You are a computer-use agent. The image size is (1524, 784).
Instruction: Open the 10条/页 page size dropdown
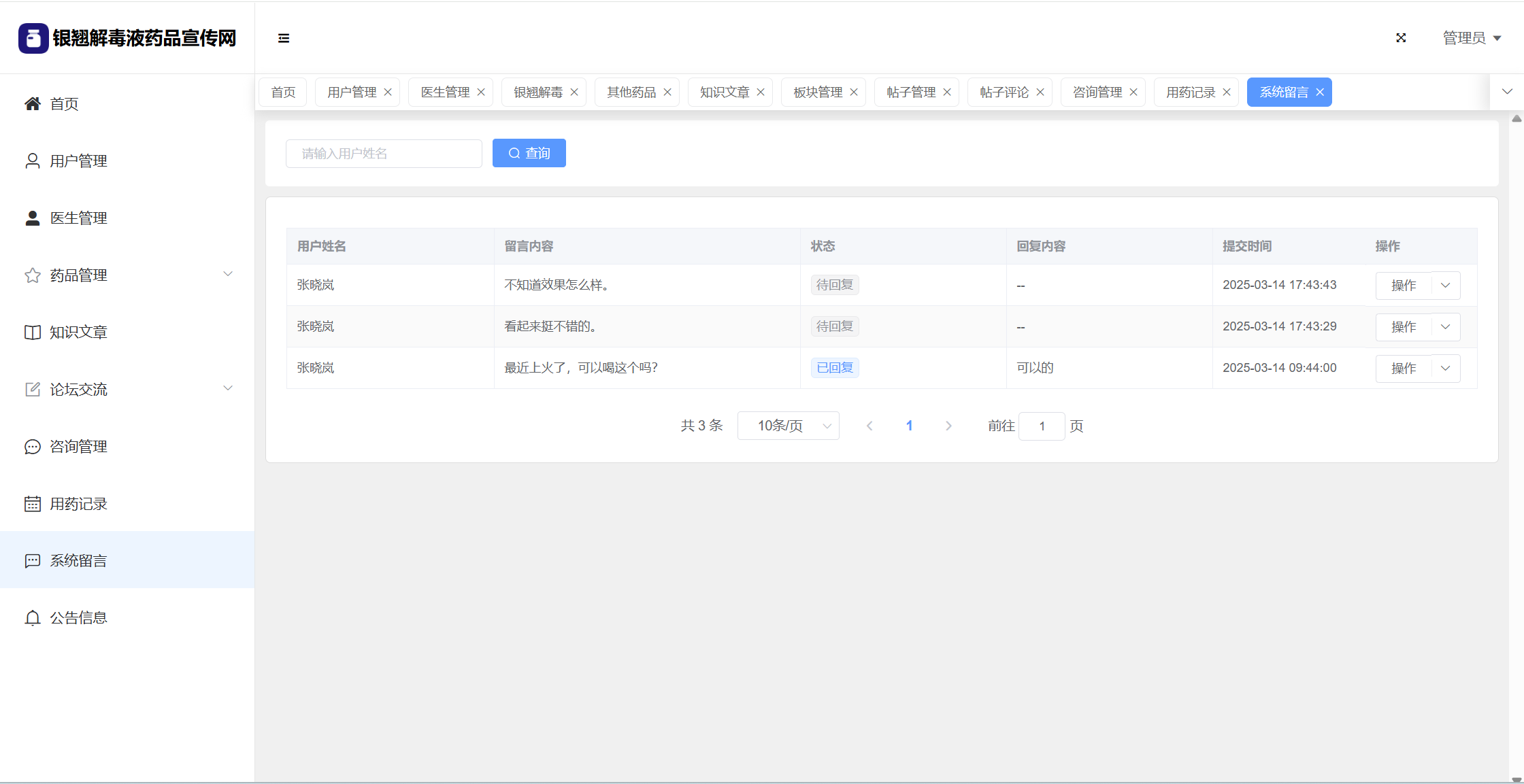coord(789,426)
